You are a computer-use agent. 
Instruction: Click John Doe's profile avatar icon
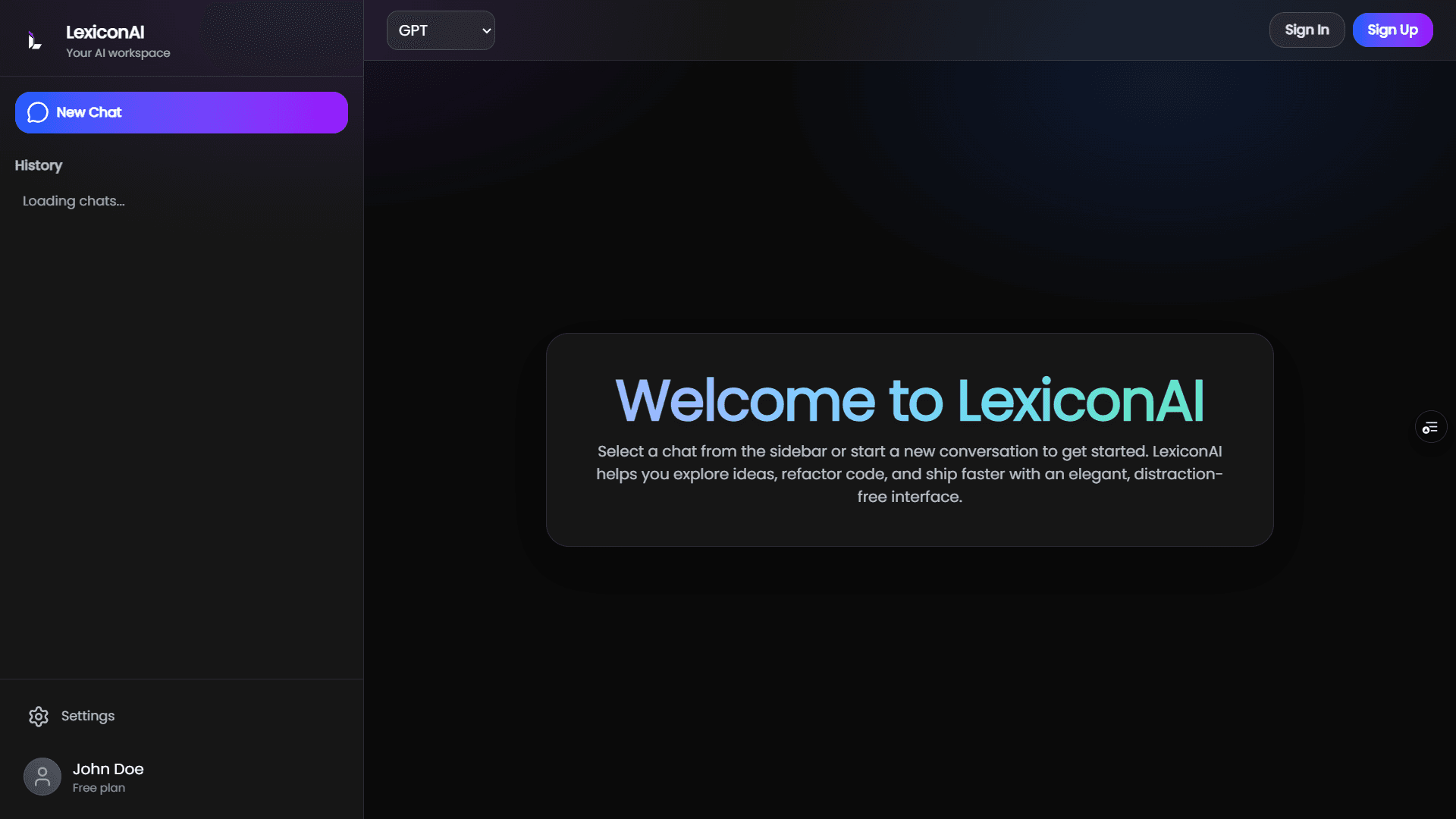coord(42,777)
